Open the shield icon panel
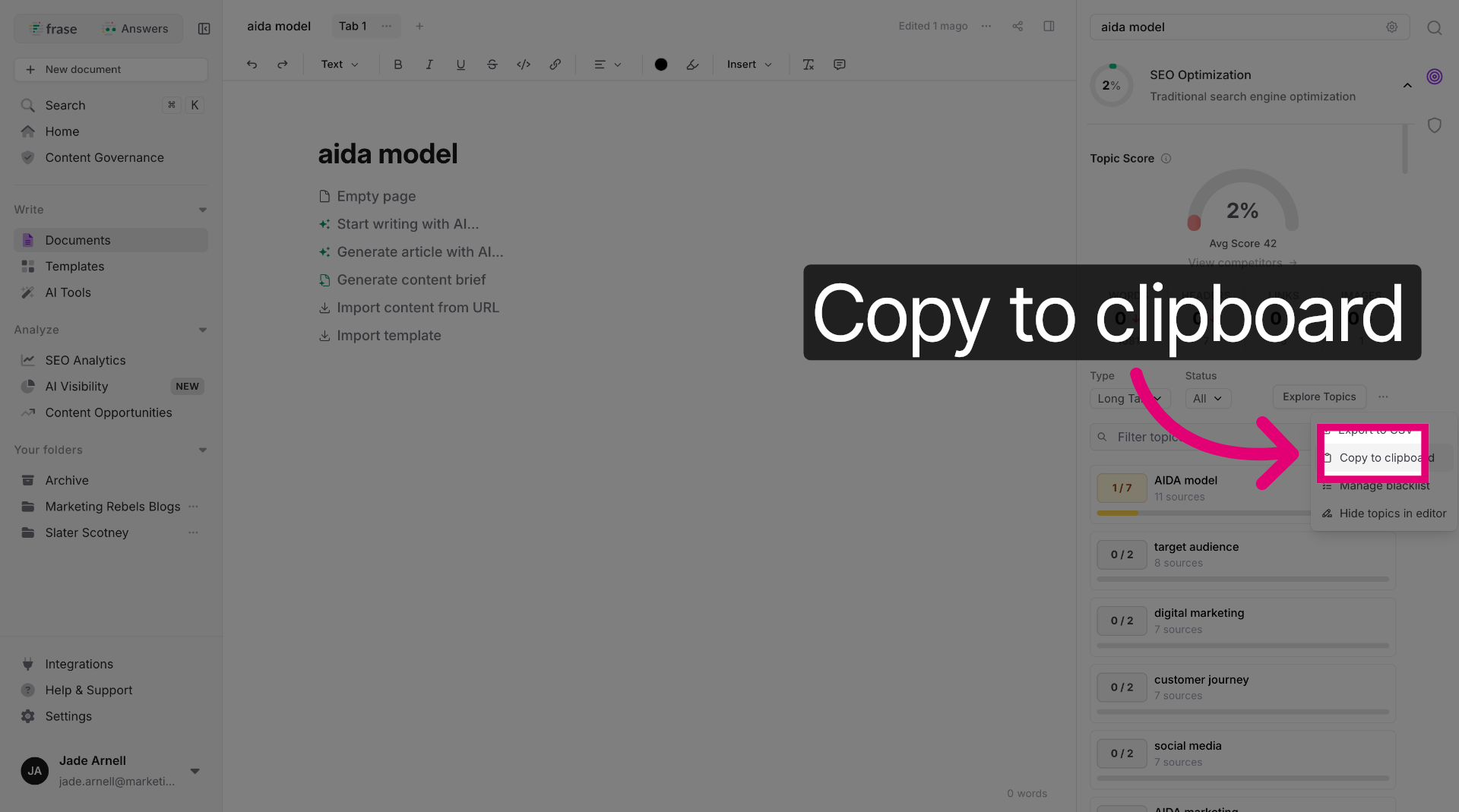 (x=1434, y=125)
